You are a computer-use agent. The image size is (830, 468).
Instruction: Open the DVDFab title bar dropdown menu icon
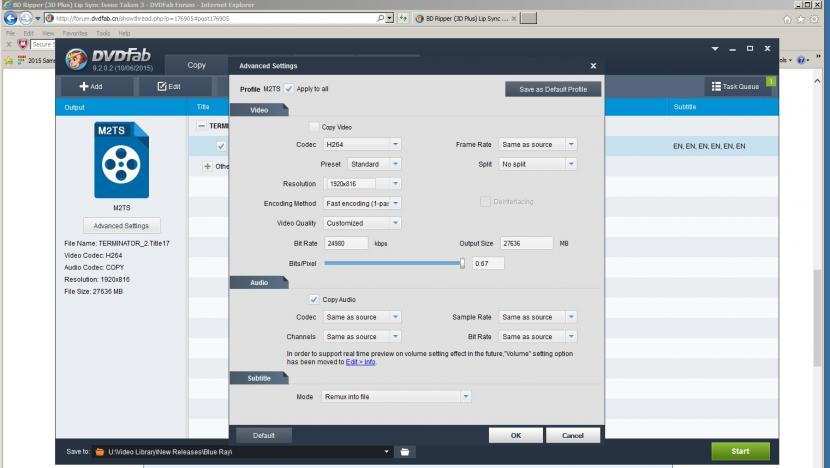pos(715,48)
